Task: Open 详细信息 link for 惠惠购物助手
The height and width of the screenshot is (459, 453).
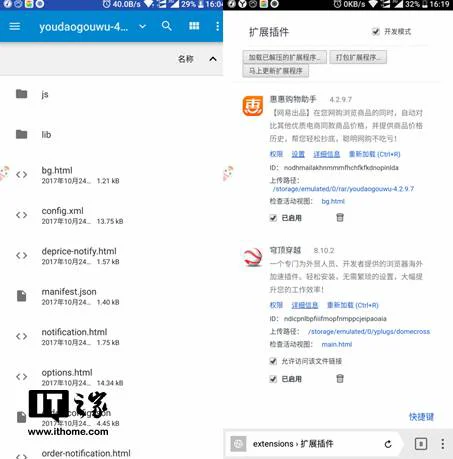Action: coord(327,154)
